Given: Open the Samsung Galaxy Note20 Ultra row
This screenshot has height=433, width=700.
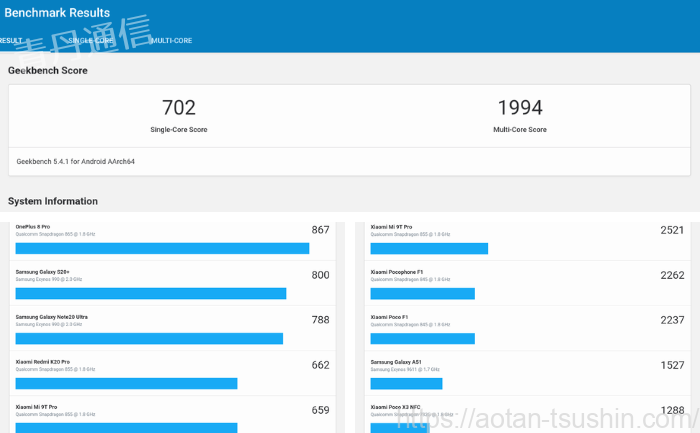Looking at the screenshot, I should [51, 317].
